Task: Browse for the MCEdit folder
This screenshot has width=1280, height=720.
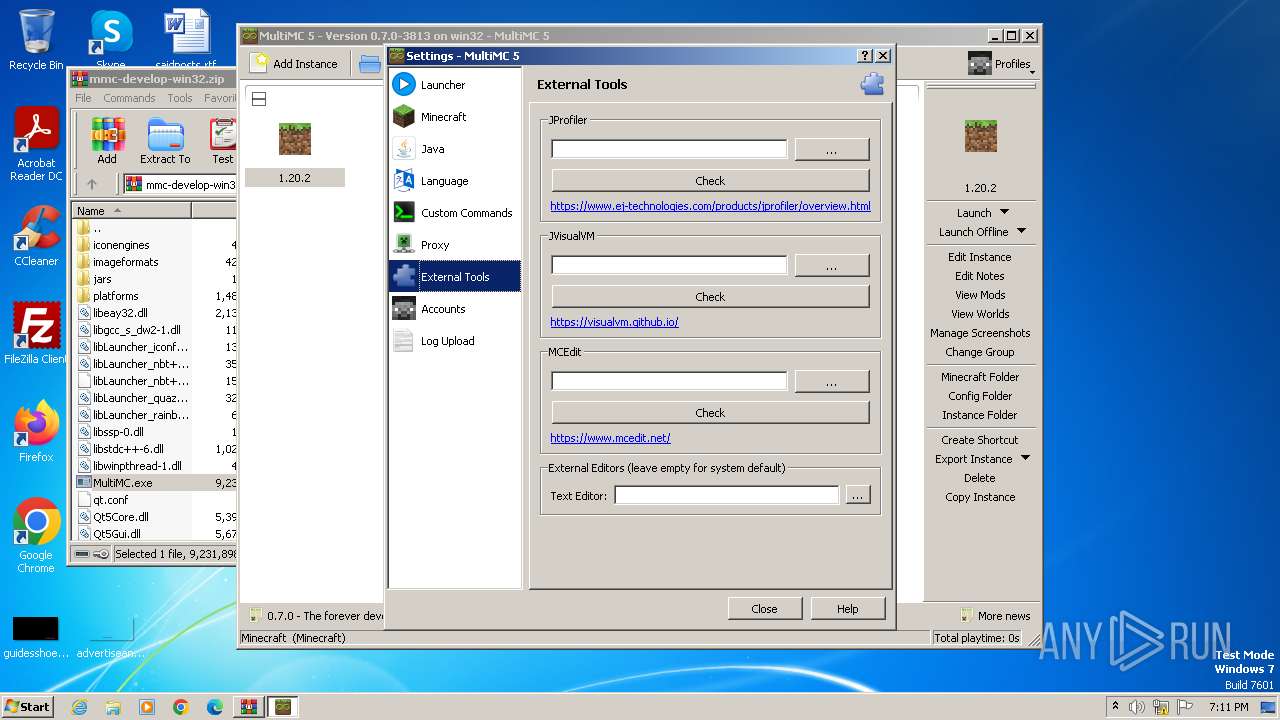Action: 832,382
